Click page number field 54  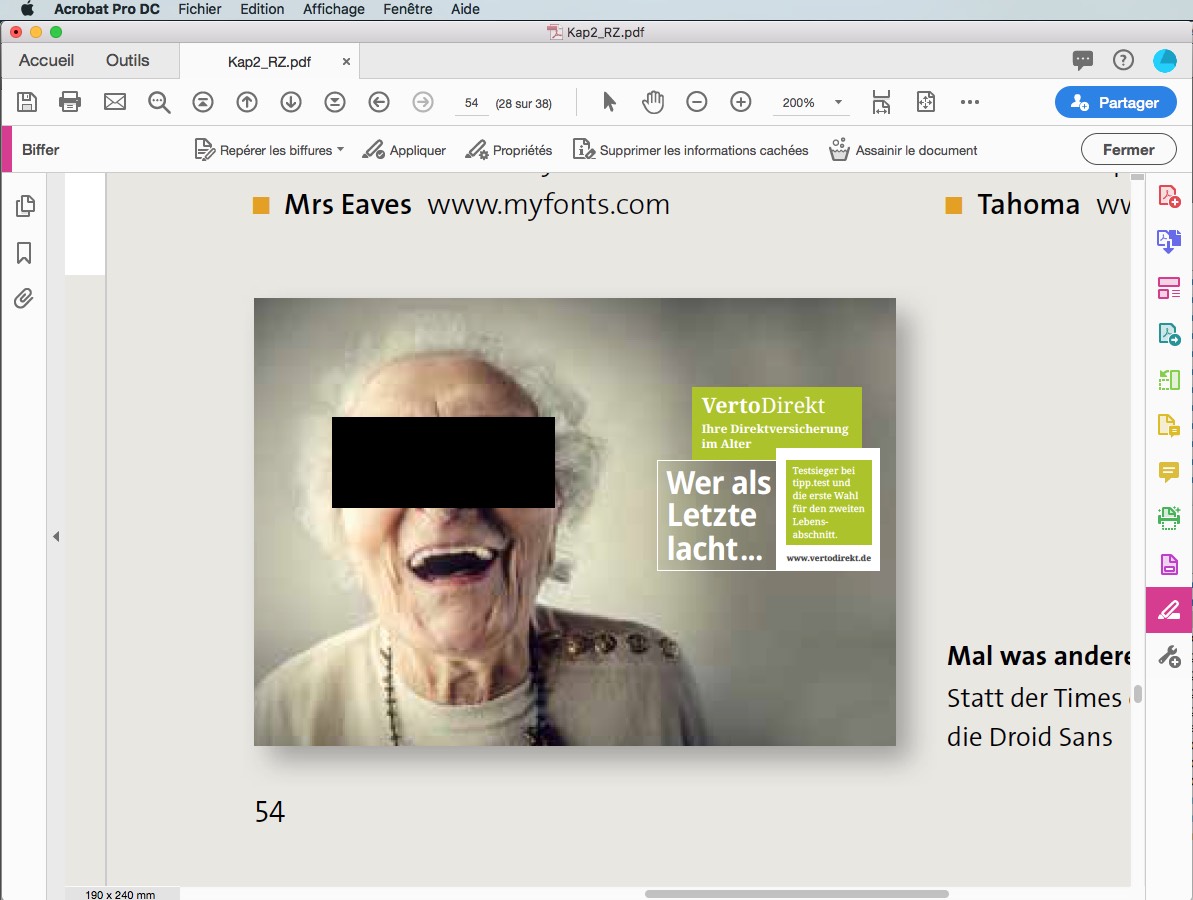click(472, 103)
